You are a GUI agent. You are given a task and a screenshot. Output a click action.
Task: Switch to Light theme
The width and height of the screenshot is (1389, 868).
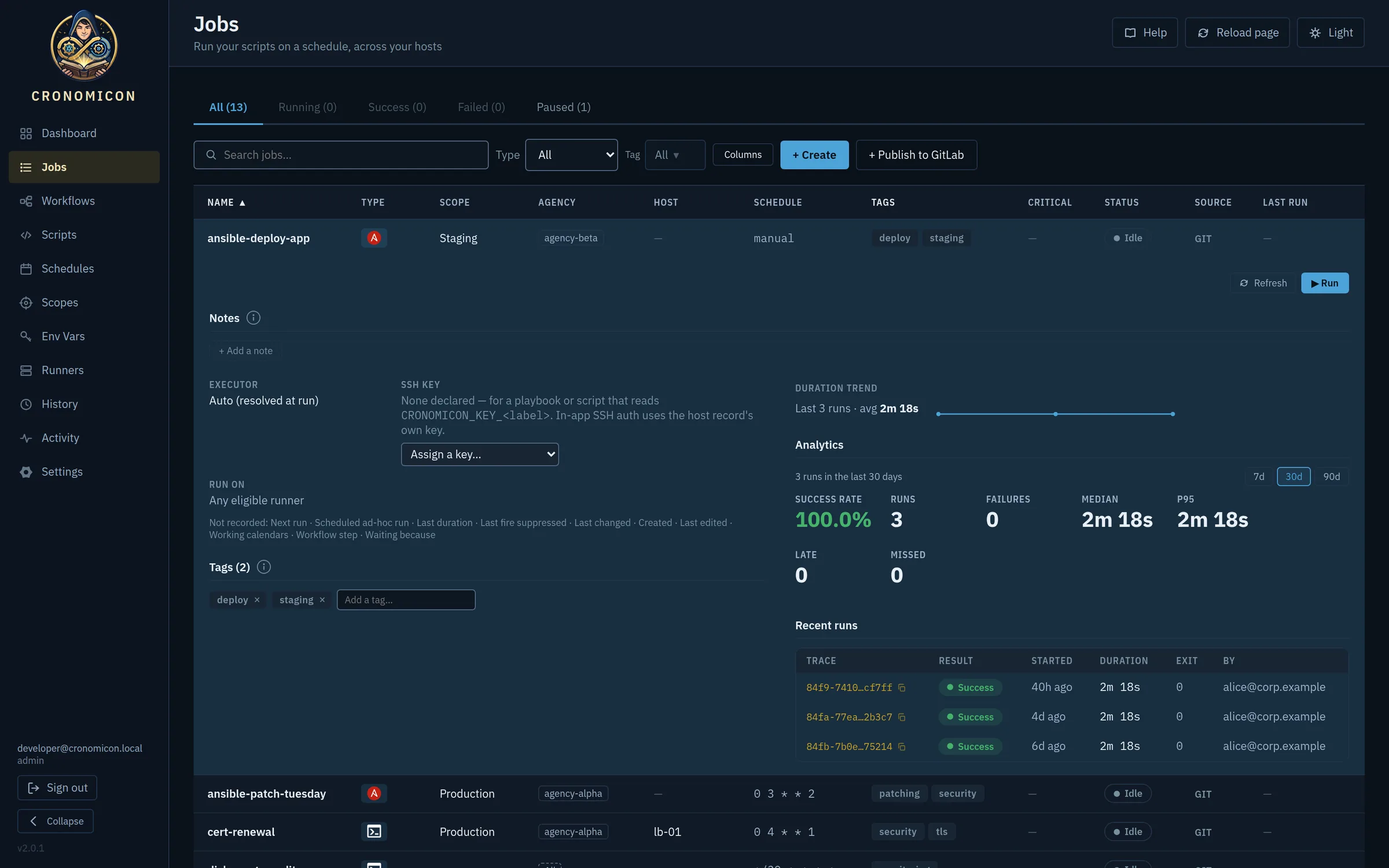click(x=1331, y=32)
